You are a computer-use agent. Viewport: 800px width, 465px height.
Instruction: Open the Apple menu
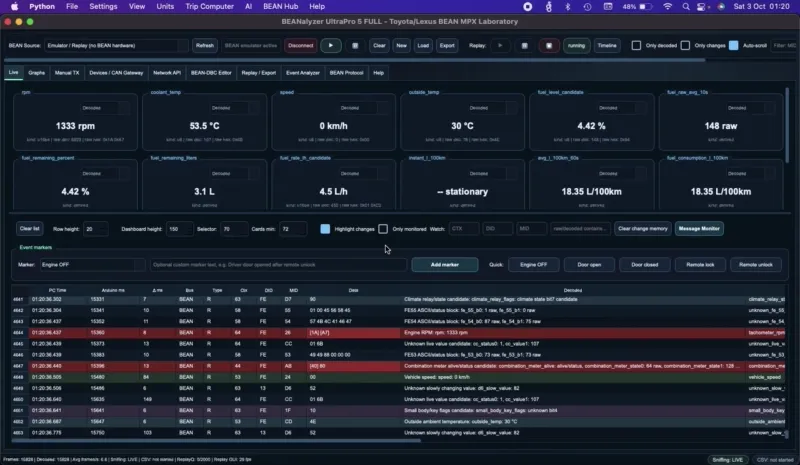click(x=14, y=7)
